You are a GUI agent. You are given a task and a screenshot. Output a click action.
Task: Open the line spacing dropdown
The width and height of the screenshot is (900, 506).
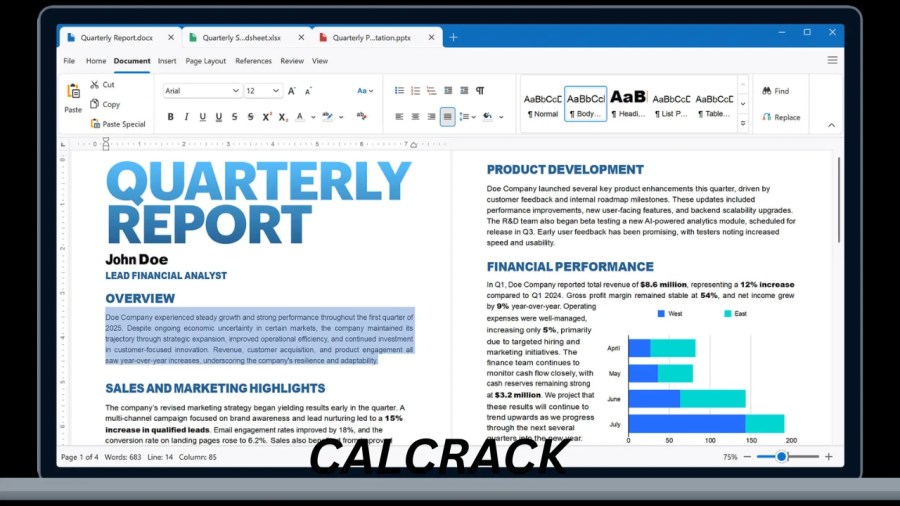click(468, 116)
